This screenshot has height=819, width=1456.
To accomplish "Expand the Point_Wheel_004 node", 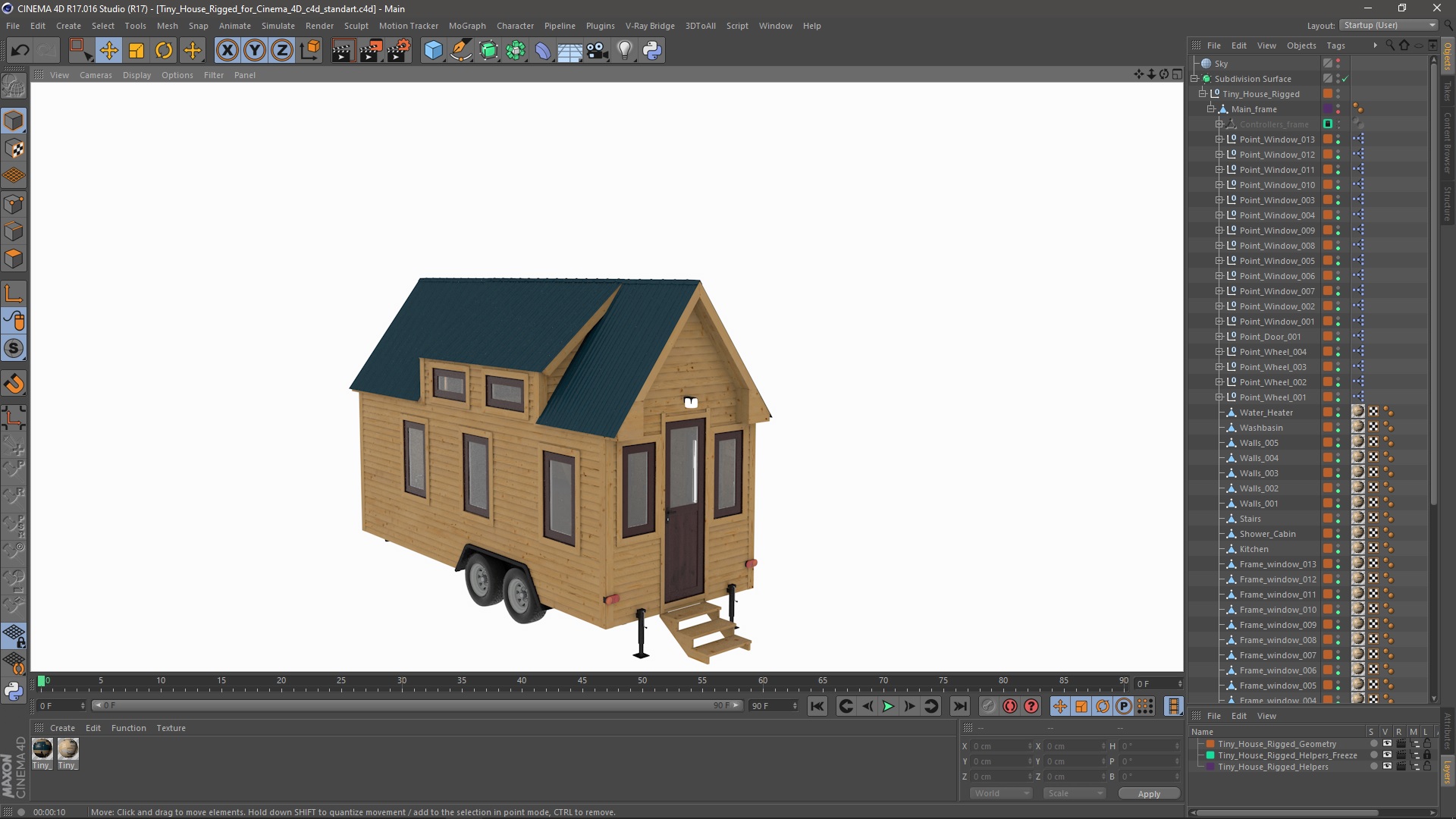I will pos(1219,352).
